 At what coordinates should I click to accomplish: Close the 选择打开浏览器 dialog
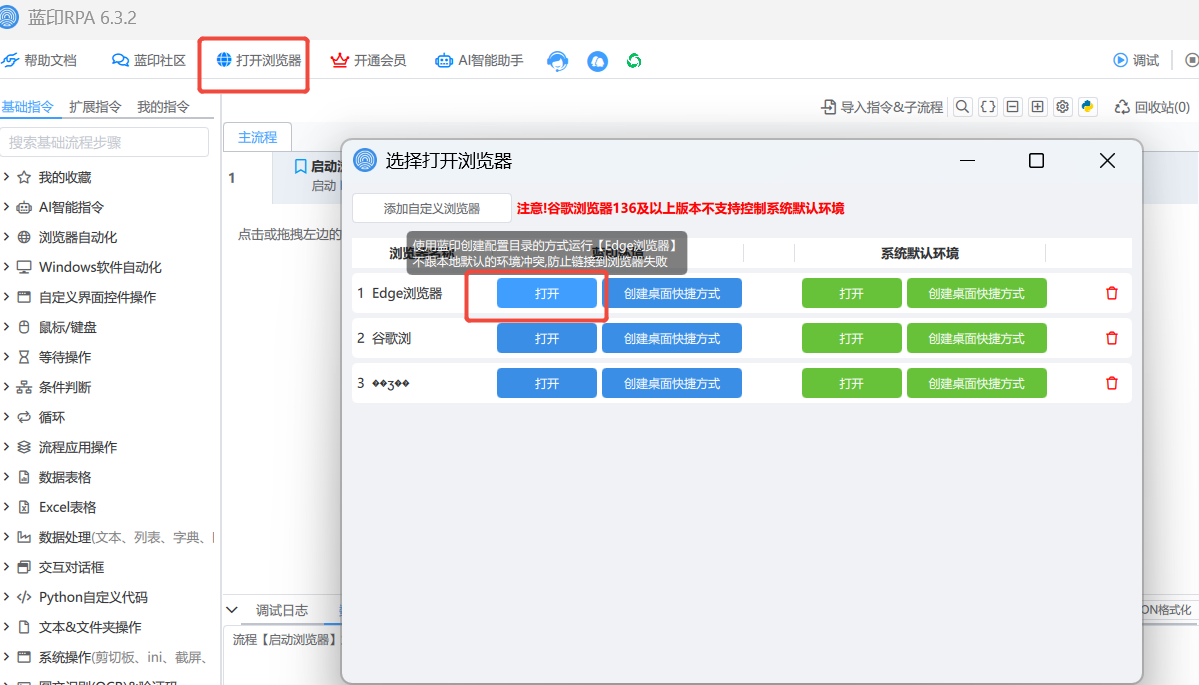(x=1107, y=161)
